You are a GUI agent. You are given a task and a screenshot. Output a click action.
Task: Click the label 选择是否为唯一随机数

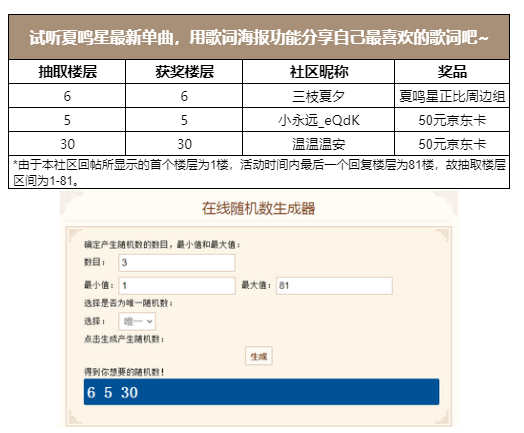128,303
